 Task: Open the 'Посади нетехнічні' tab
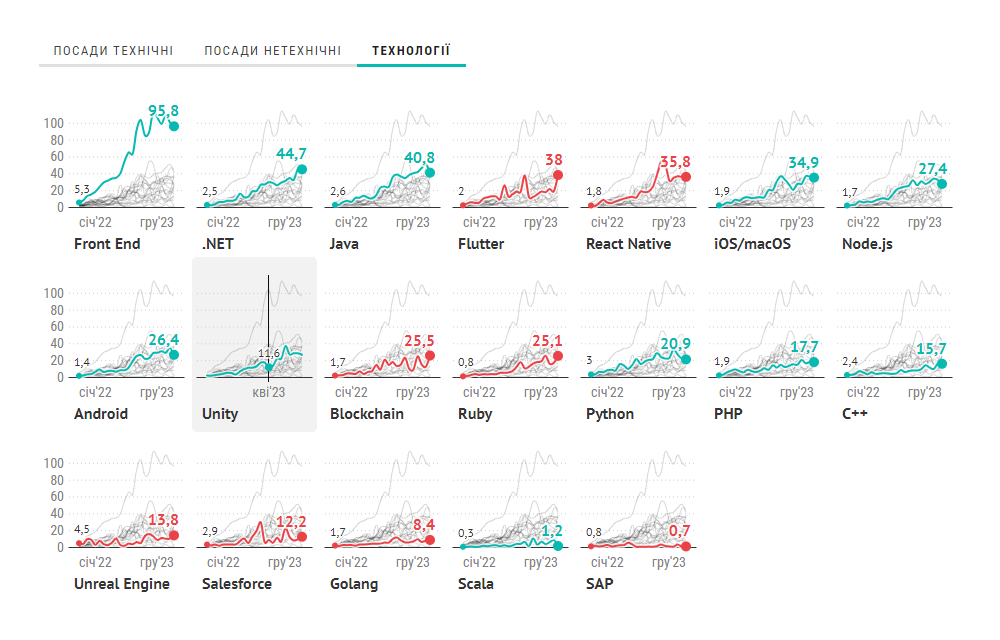(x=272, y=51)
